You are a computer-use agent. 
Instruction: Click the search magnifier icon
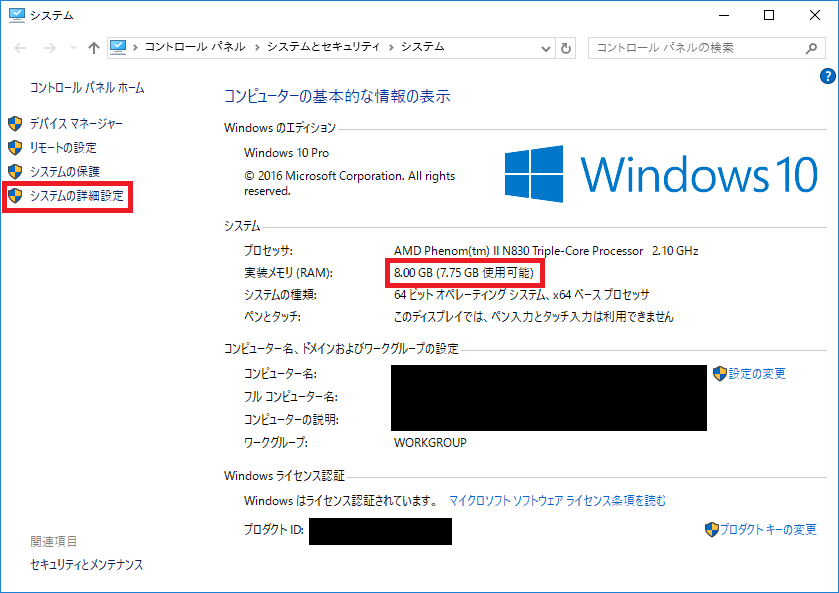point(811,48)
